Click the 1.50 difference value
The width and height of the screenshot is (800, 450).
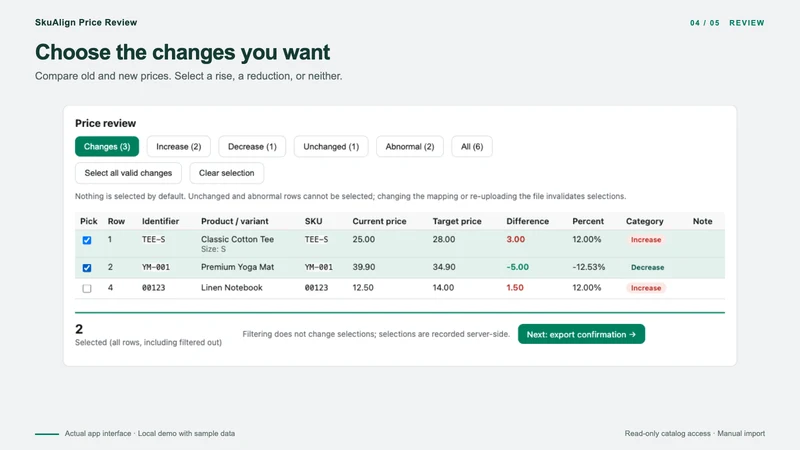click(515, 288)
